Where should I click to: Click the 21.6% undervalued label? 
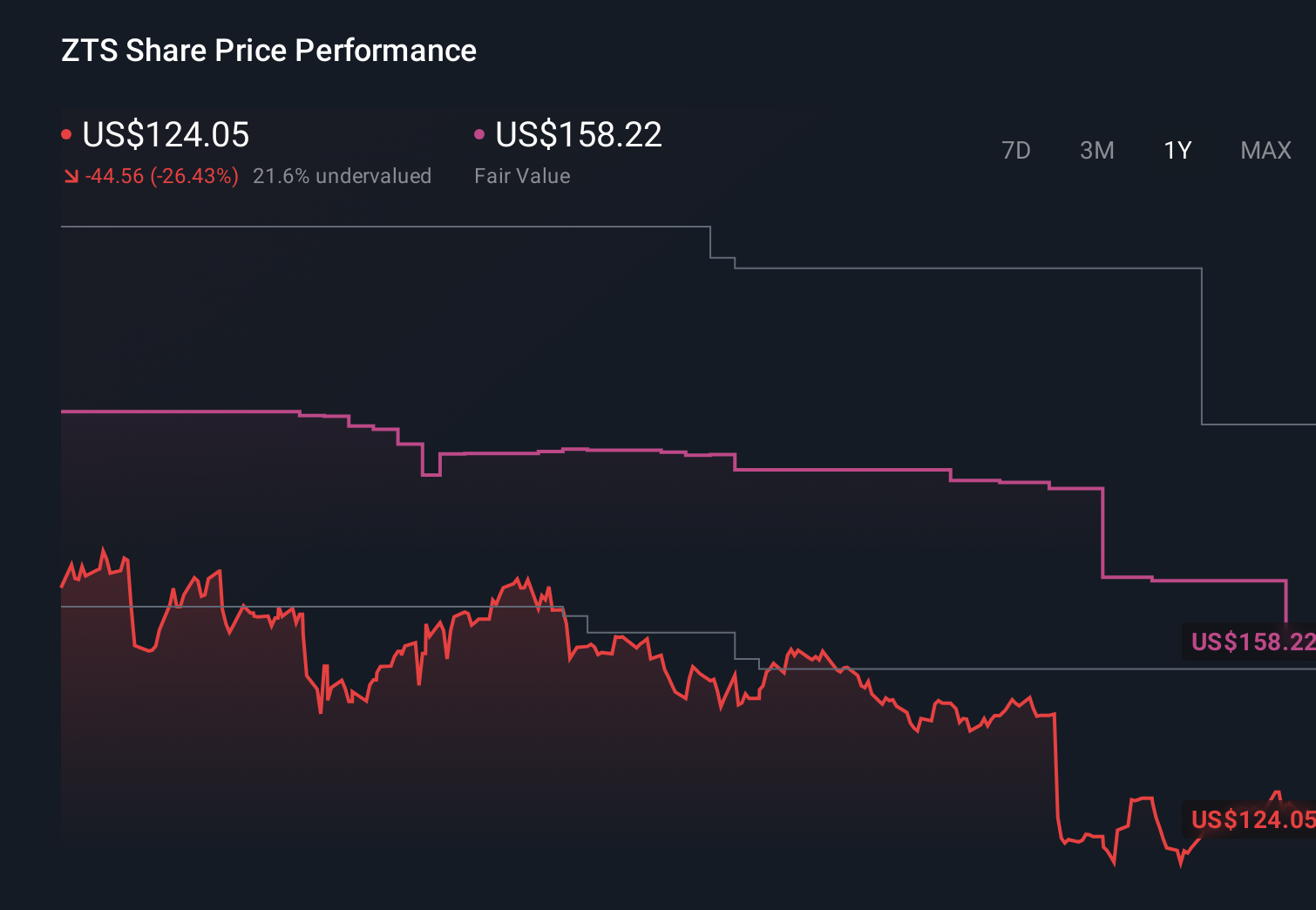tap(343, 175)
